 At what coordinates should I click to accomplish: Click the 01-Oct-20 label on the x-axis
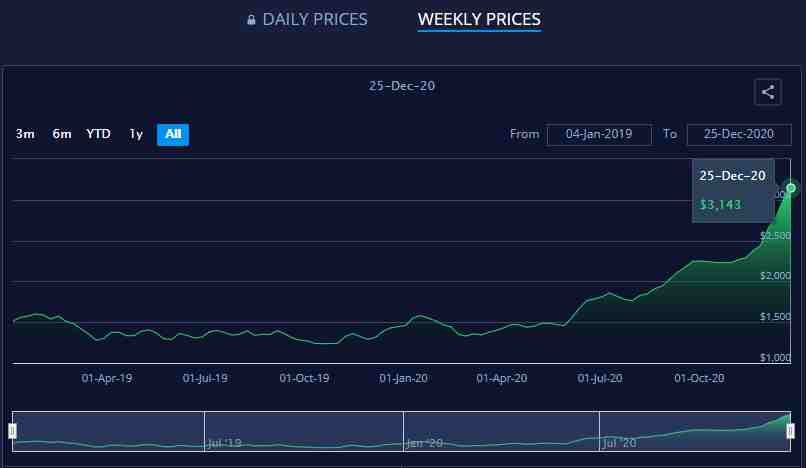pos(699,378)
